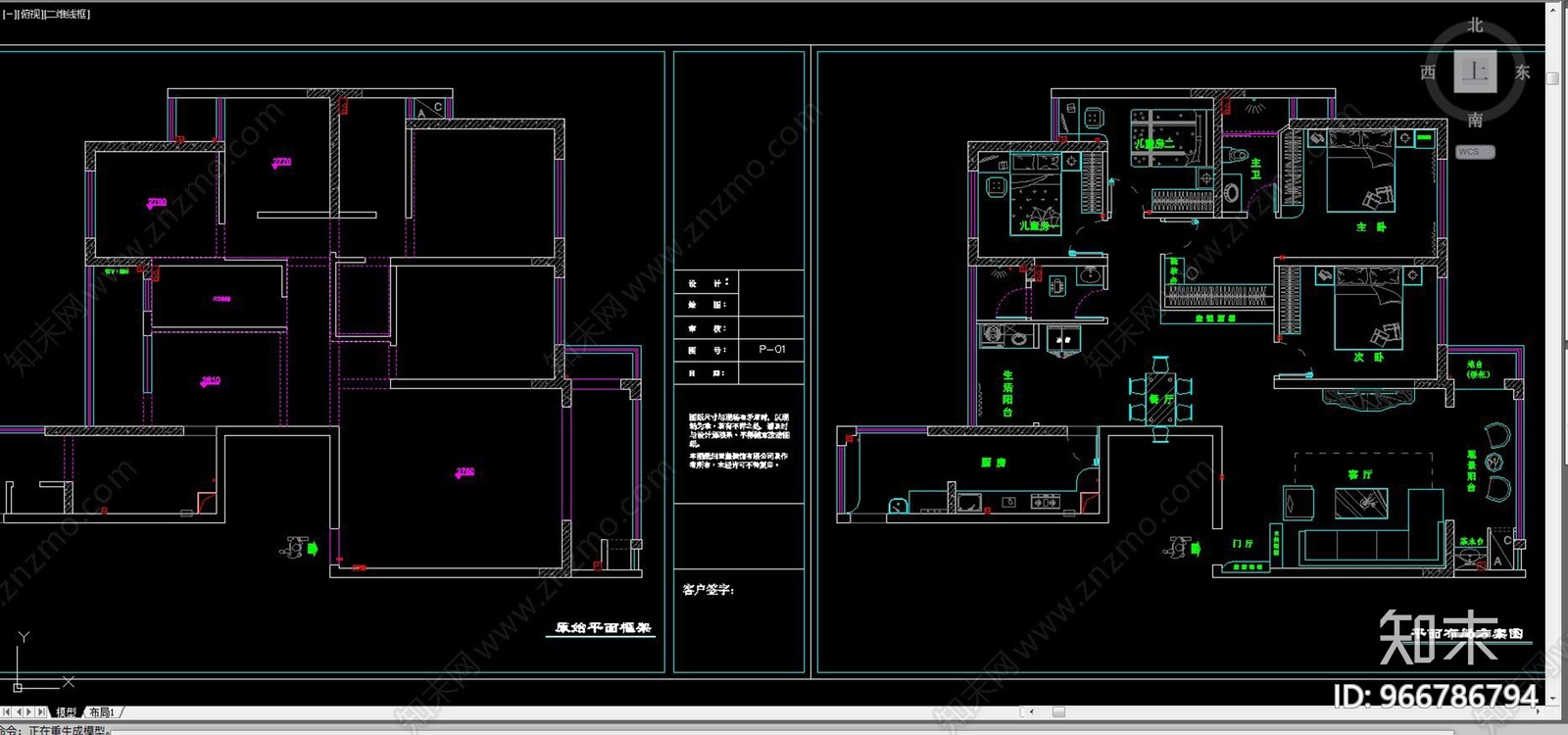Select the 客厅 label in the right plan
Viewport: 1568px width, 735px height.
1359,474
